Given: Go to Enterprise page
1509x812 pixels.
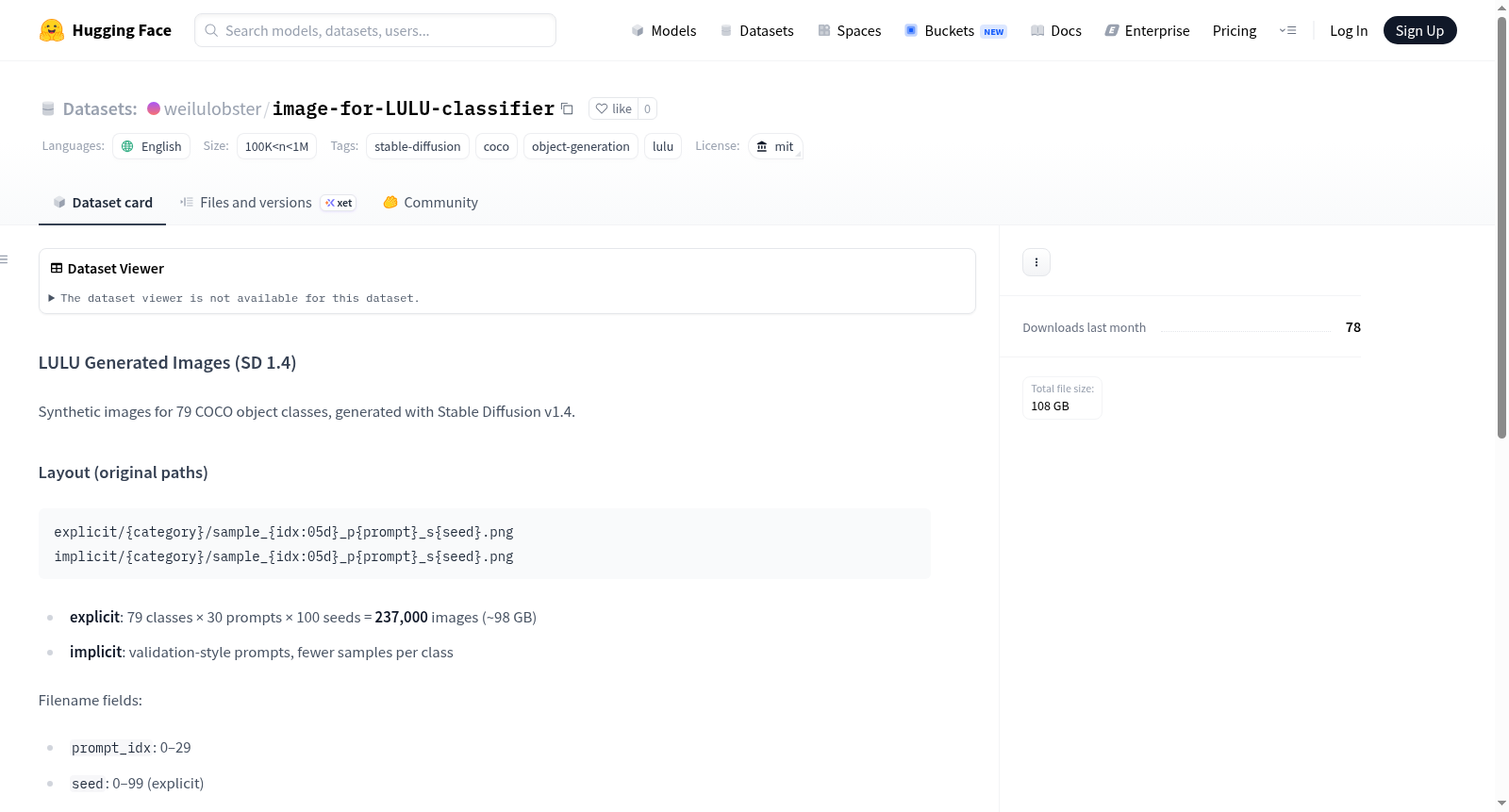Looking at the screenshot, I should 1148,30.
